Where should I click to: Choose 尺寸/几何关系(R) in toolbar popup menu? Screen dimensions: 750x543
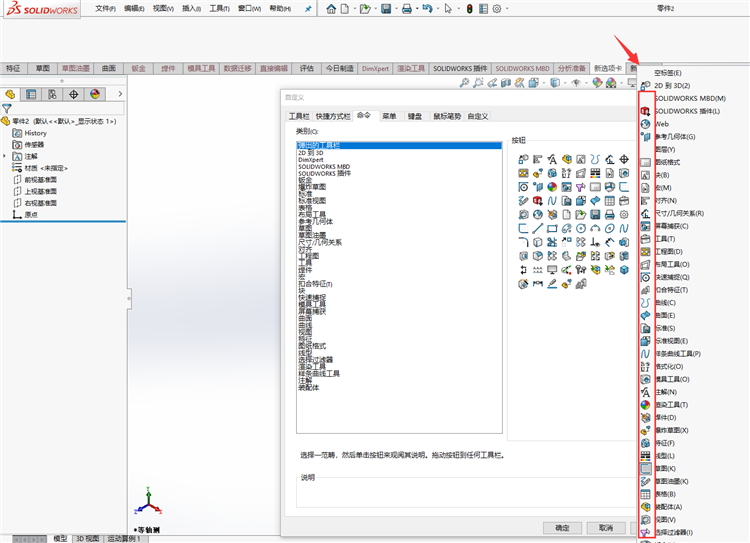tap(679, 213)
